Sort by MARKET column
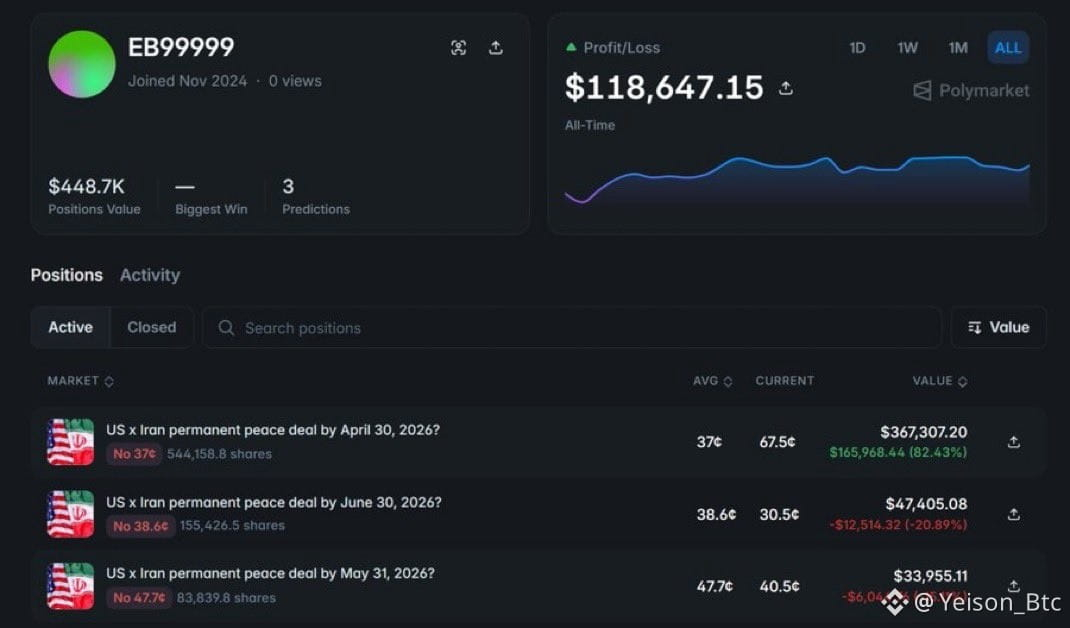This screenshot has width=1070, height=628. (81, 381)
